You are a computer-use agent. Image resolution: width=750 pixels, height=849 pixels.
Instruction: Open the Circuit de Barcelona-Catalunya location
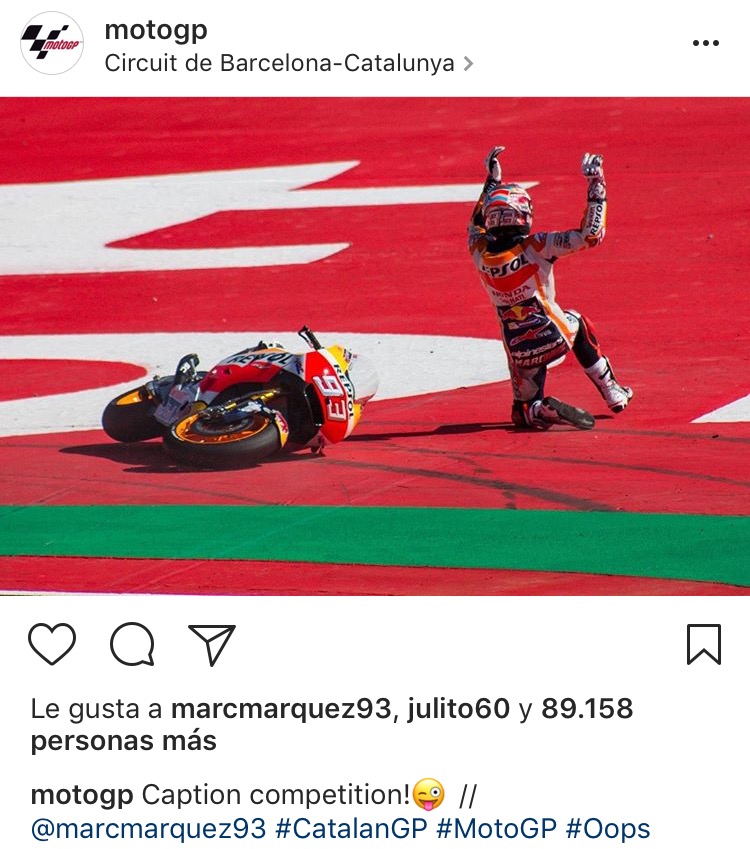(x=279, y=63)
